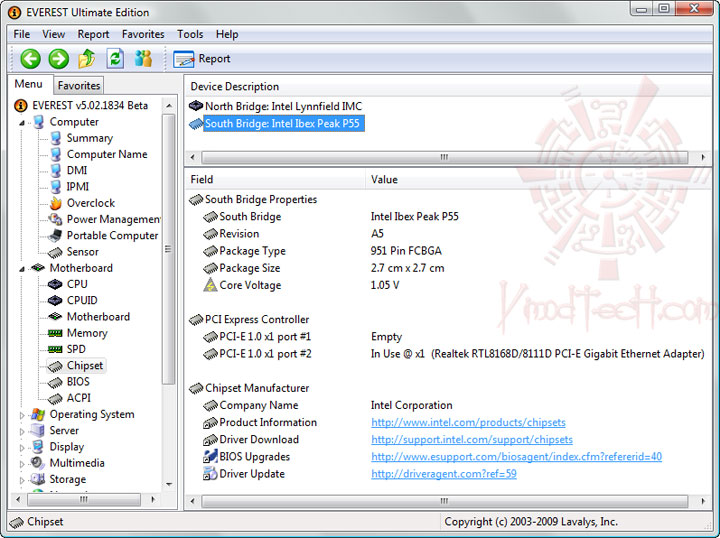720x538 pixels.
Task: Click the Chipset icon in status bar
Action: tap(17, 522)
